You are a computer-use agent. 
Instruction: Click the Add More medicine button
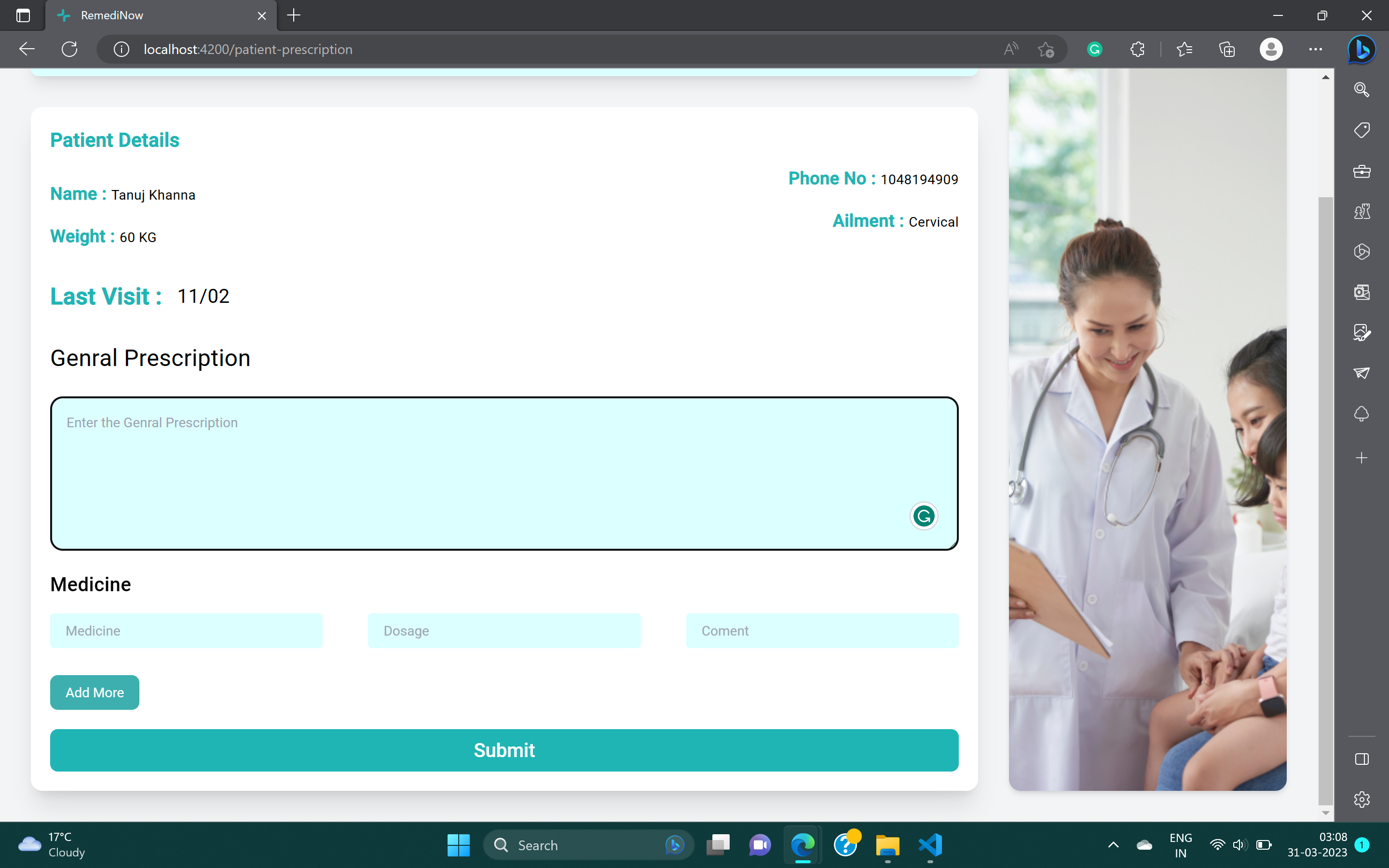point(95,692)
